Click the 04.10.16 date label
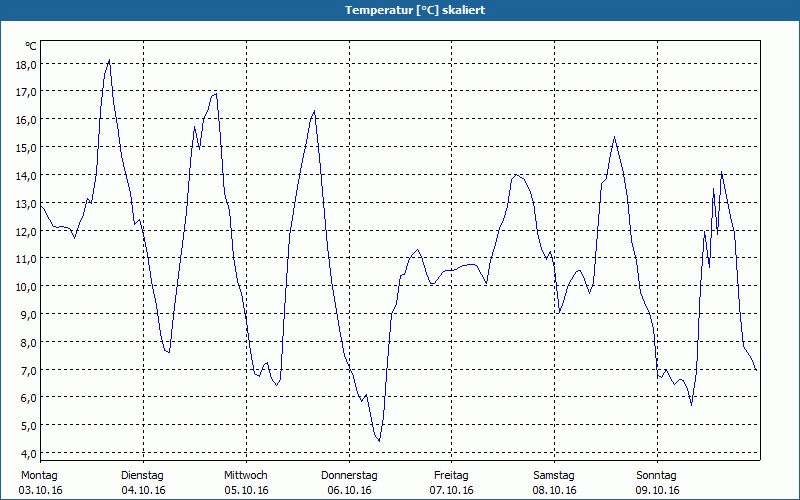 tap(143, 490)
